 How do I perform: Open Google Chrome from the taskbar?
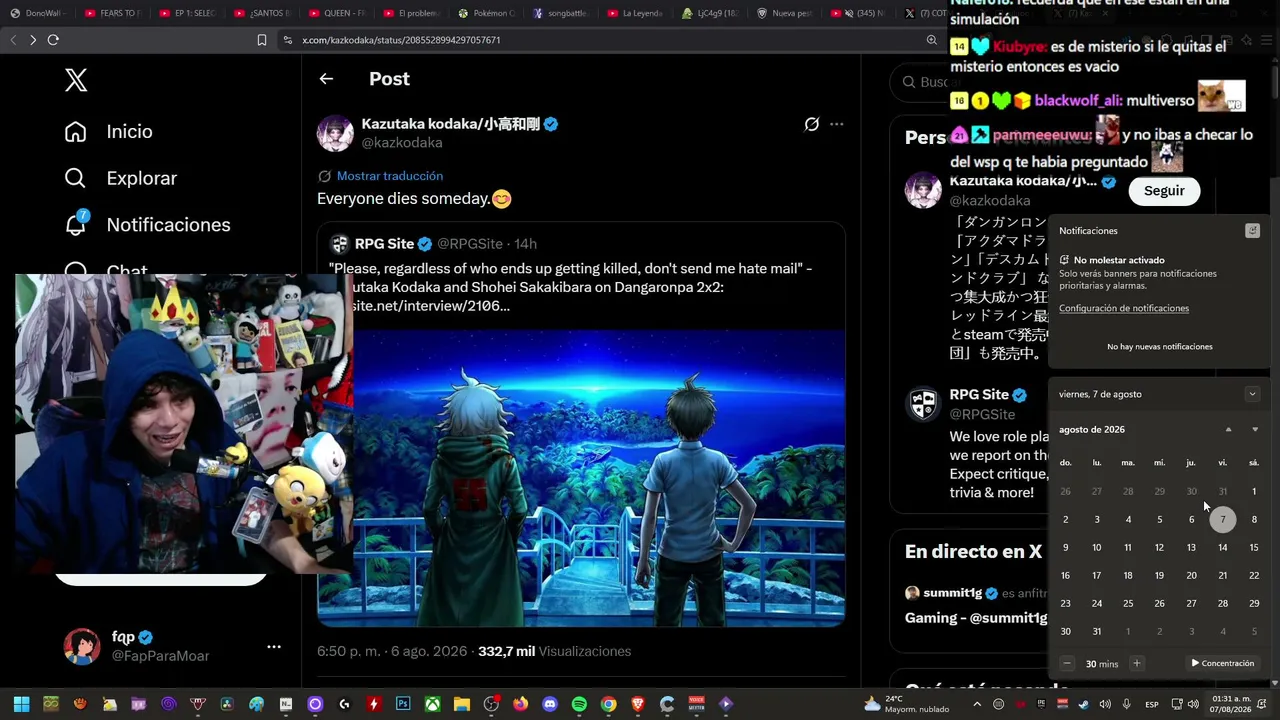[609, 704]
